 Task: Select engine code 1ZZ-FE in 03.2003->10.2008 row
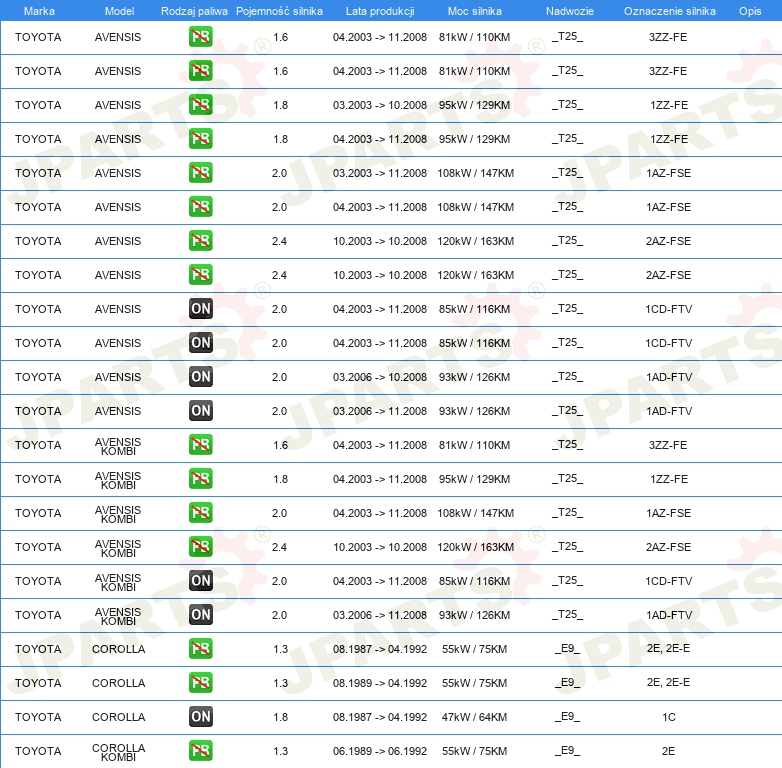(x=669, y=105)
